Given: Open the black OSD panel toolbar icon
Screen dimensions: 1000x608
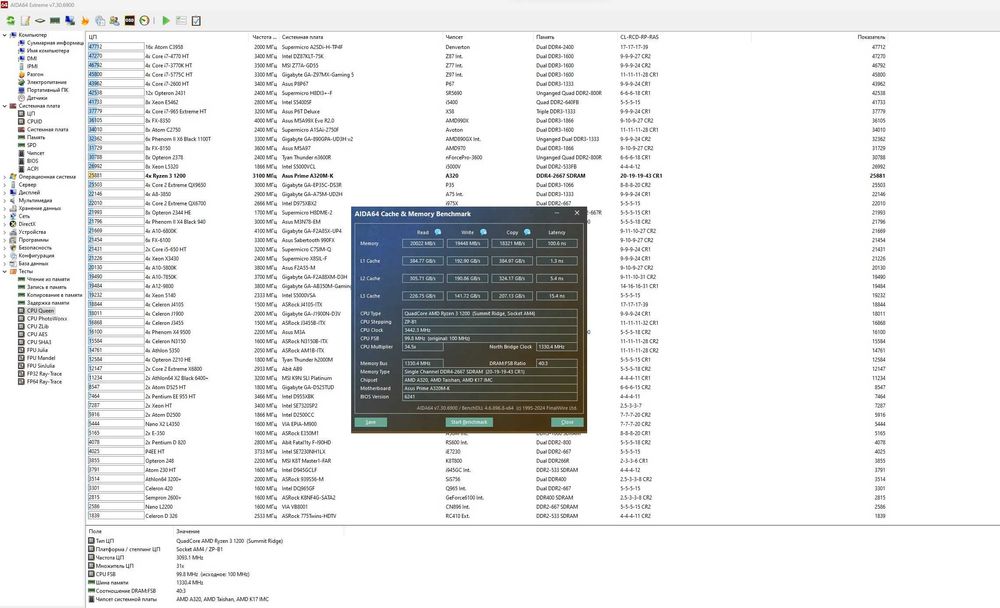Looking at the screenshot, I should pos(129,21).
